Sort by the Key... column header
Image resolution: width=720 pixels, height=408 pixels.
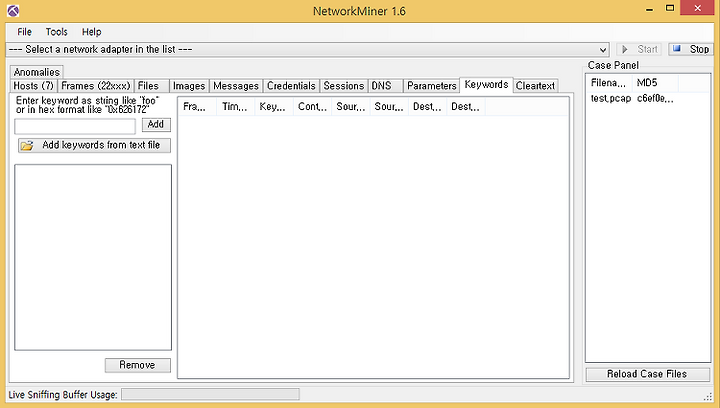click(x=274, y=107)
